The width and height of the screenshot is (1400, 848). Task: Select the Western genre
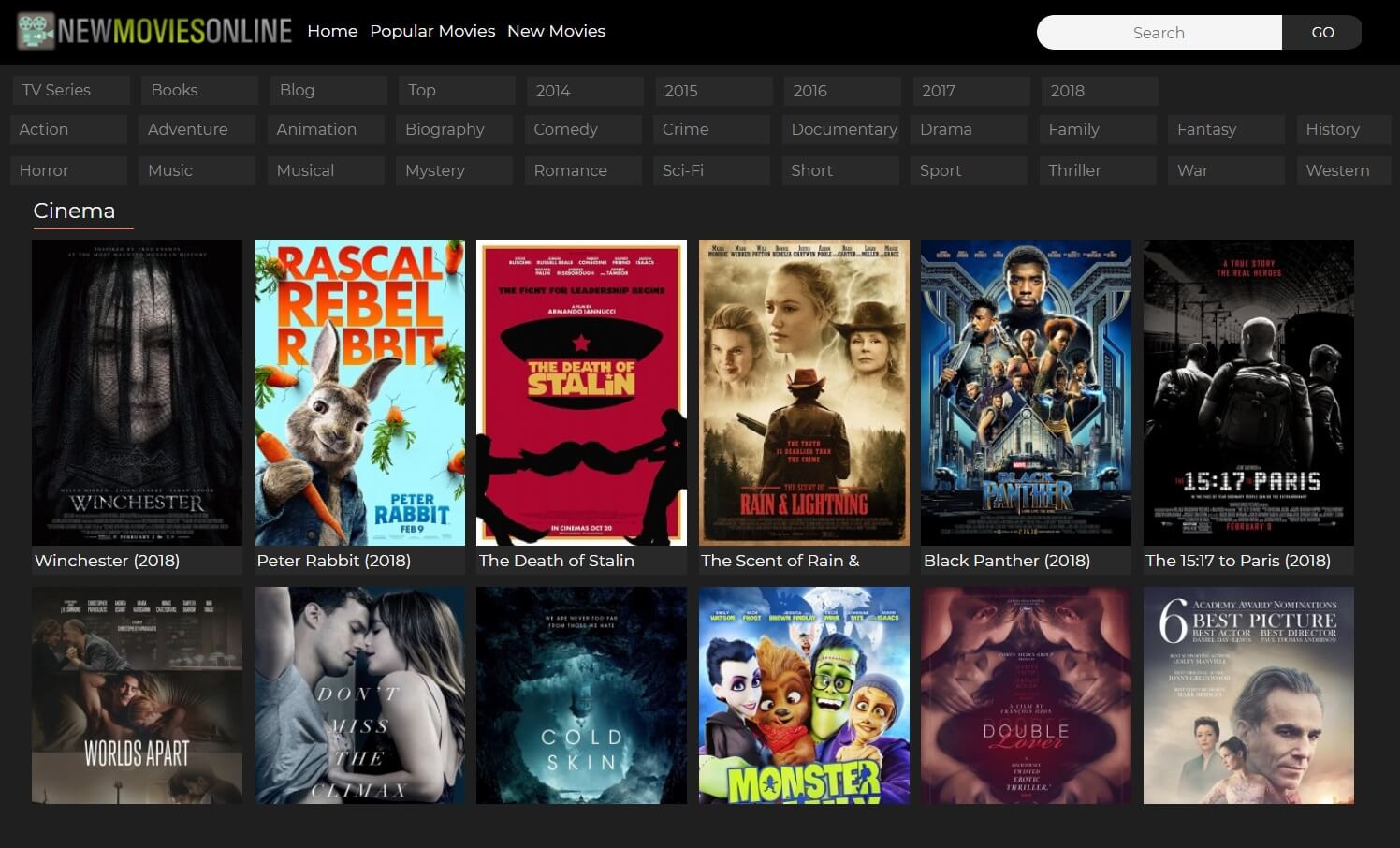click(1344, 170)
